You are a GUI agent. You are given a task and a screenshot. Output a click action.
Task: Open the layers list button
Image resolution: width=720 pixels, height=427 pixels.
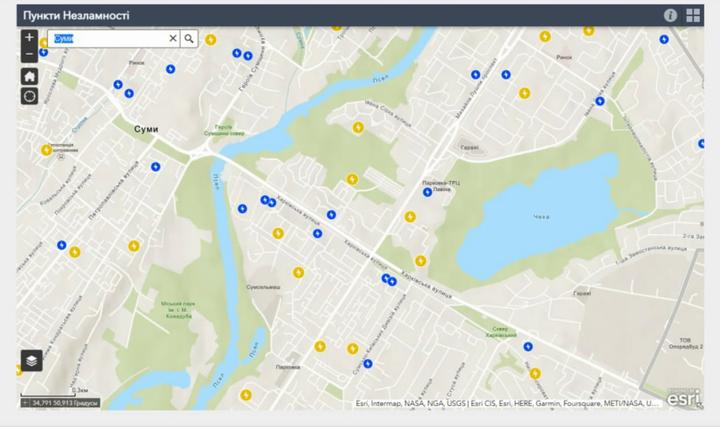point(31,360)
